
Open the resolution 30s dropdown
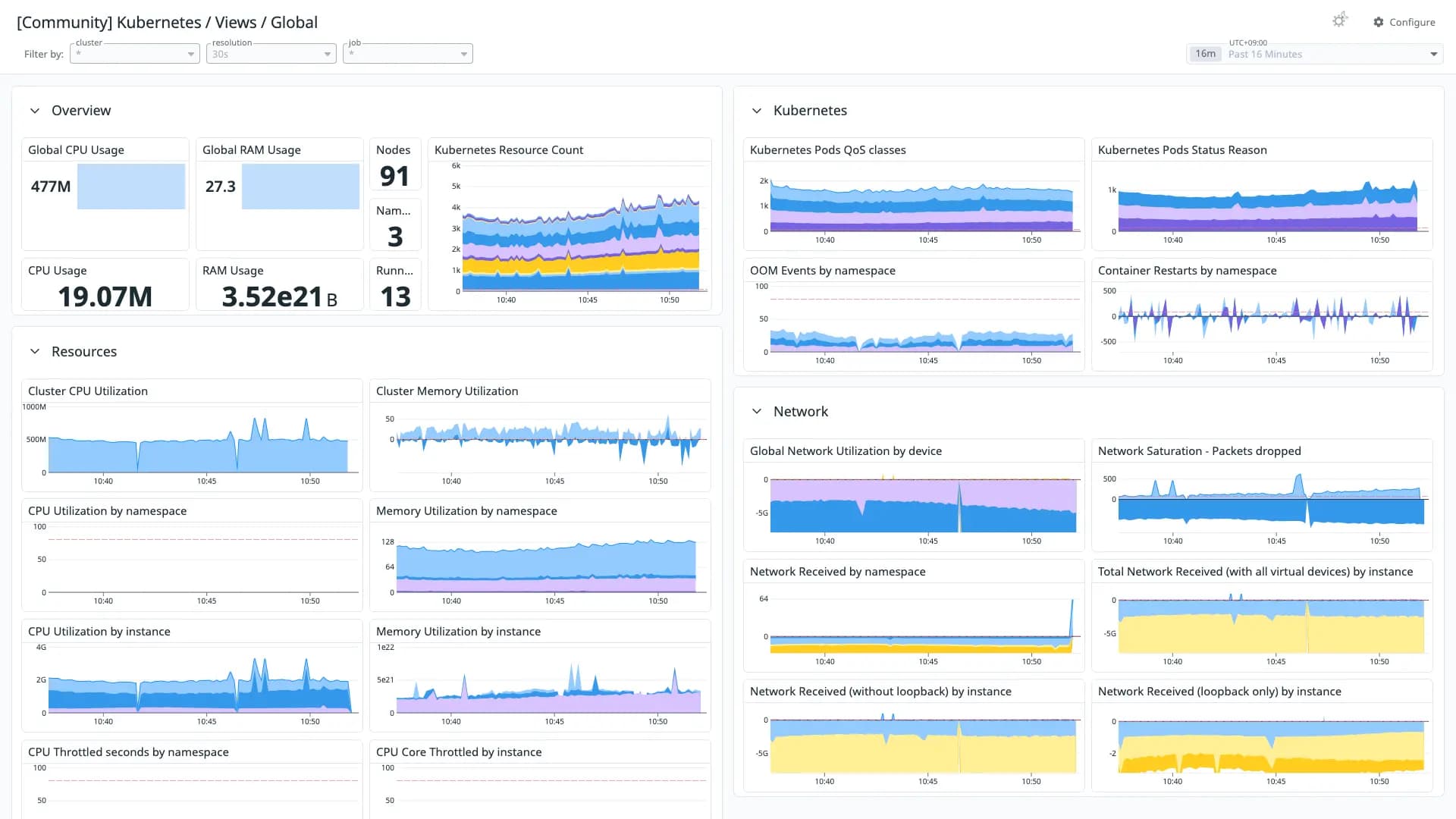coord(271,53)
